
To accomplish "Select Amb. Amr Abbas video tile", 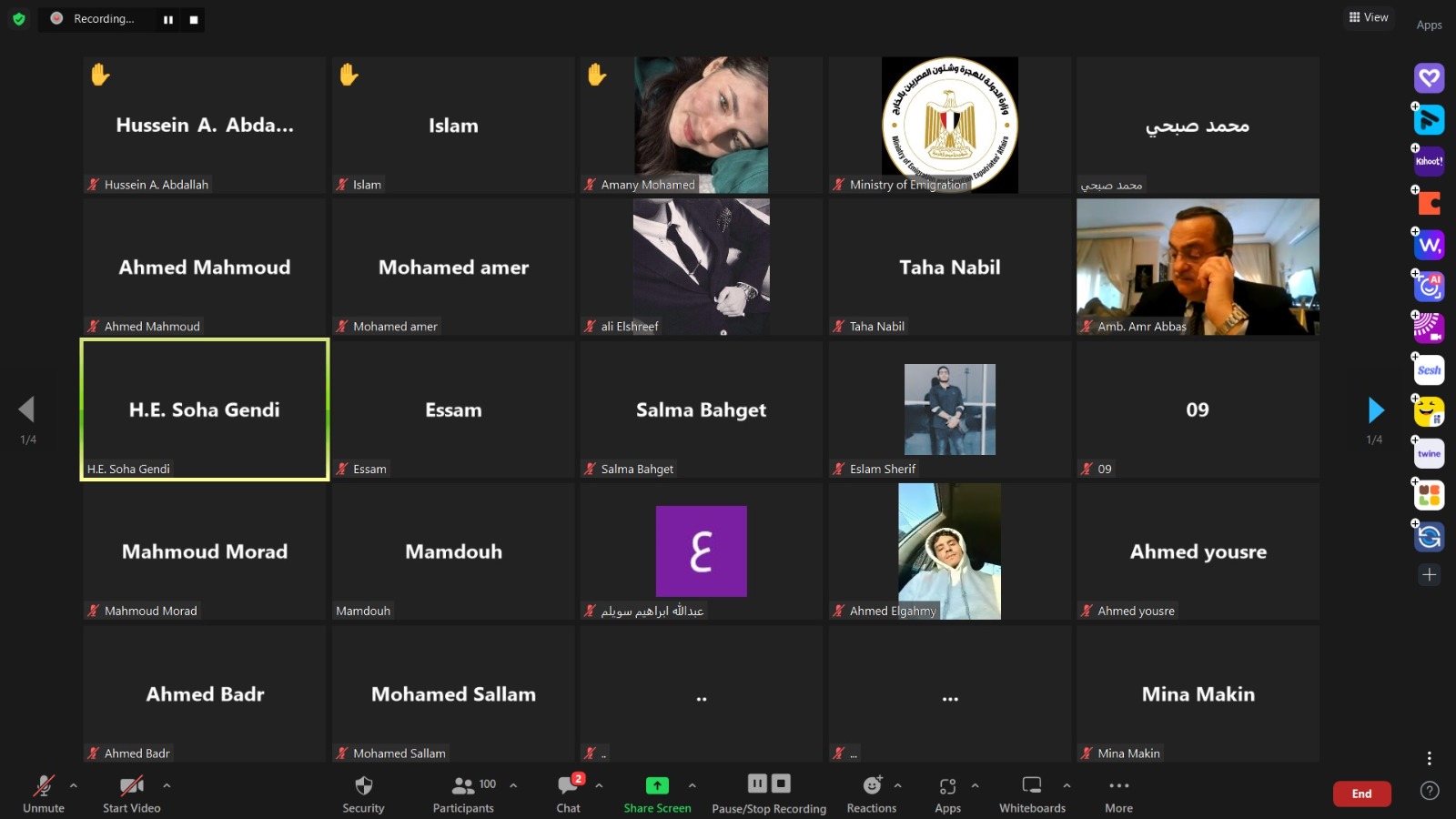I will pos(1198,267).
